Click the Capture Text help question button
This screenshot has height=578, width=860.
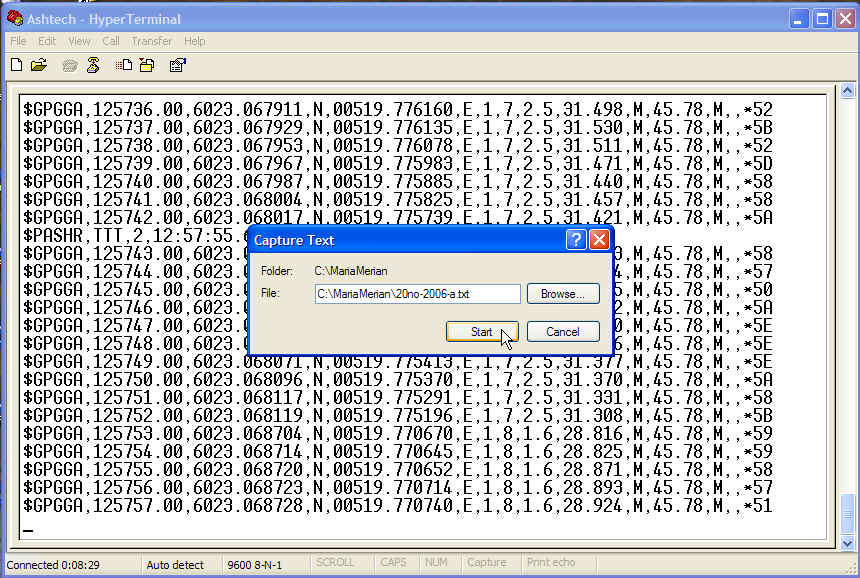575,240
